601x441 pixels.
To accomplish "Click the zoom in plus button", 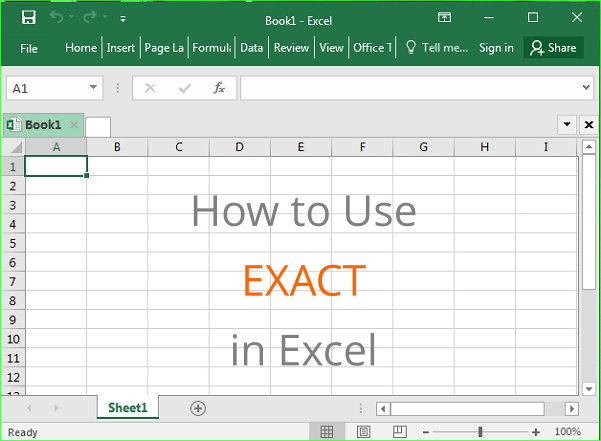I will [x=536, y=432].
